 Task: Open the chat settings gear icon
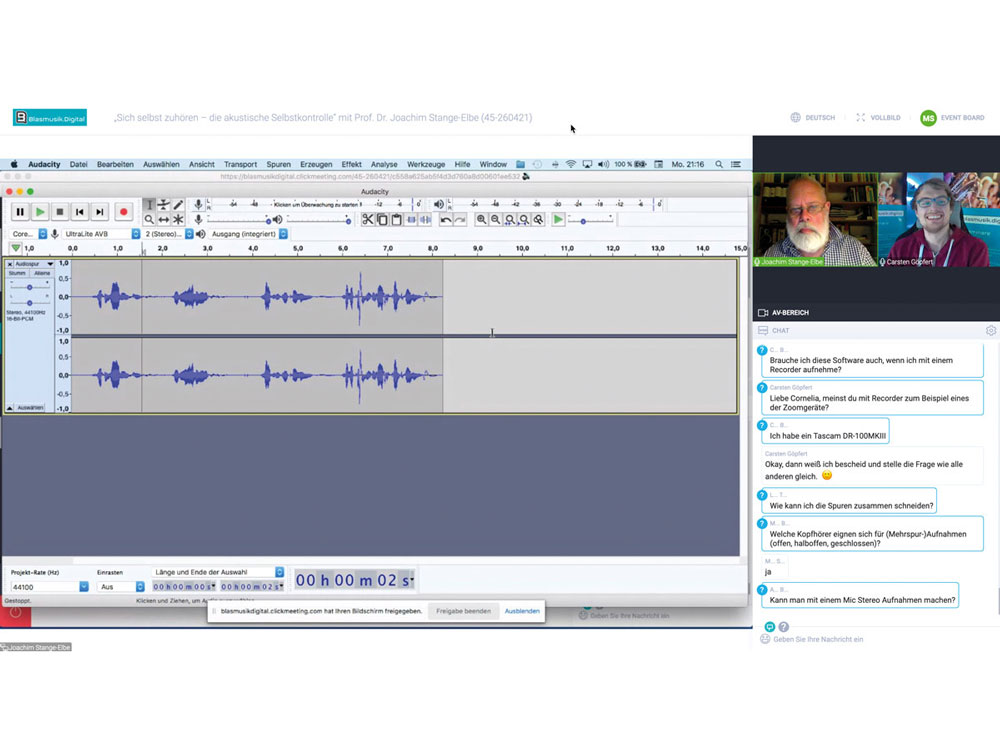pyautogui.click(x=990, y=330)
